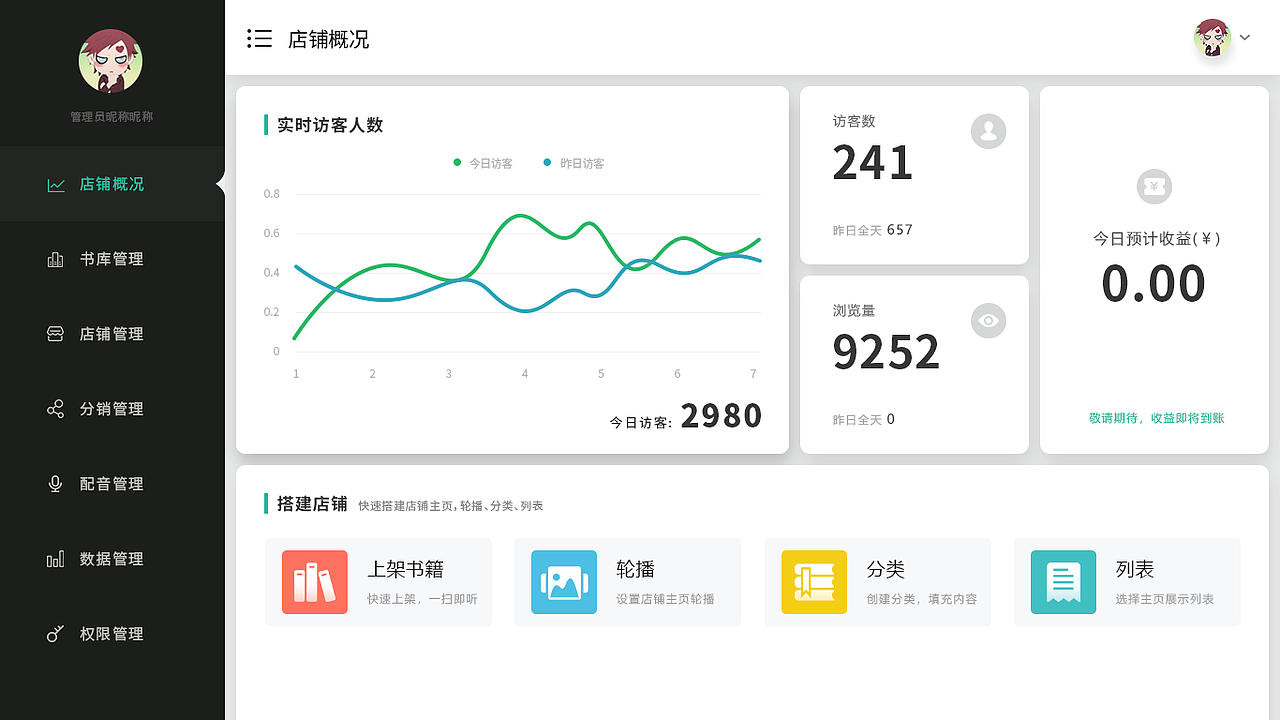Click the 配音管理 microphone icon
The image size is (1280, 720).
pyautogui.click(x=55, y=484)
